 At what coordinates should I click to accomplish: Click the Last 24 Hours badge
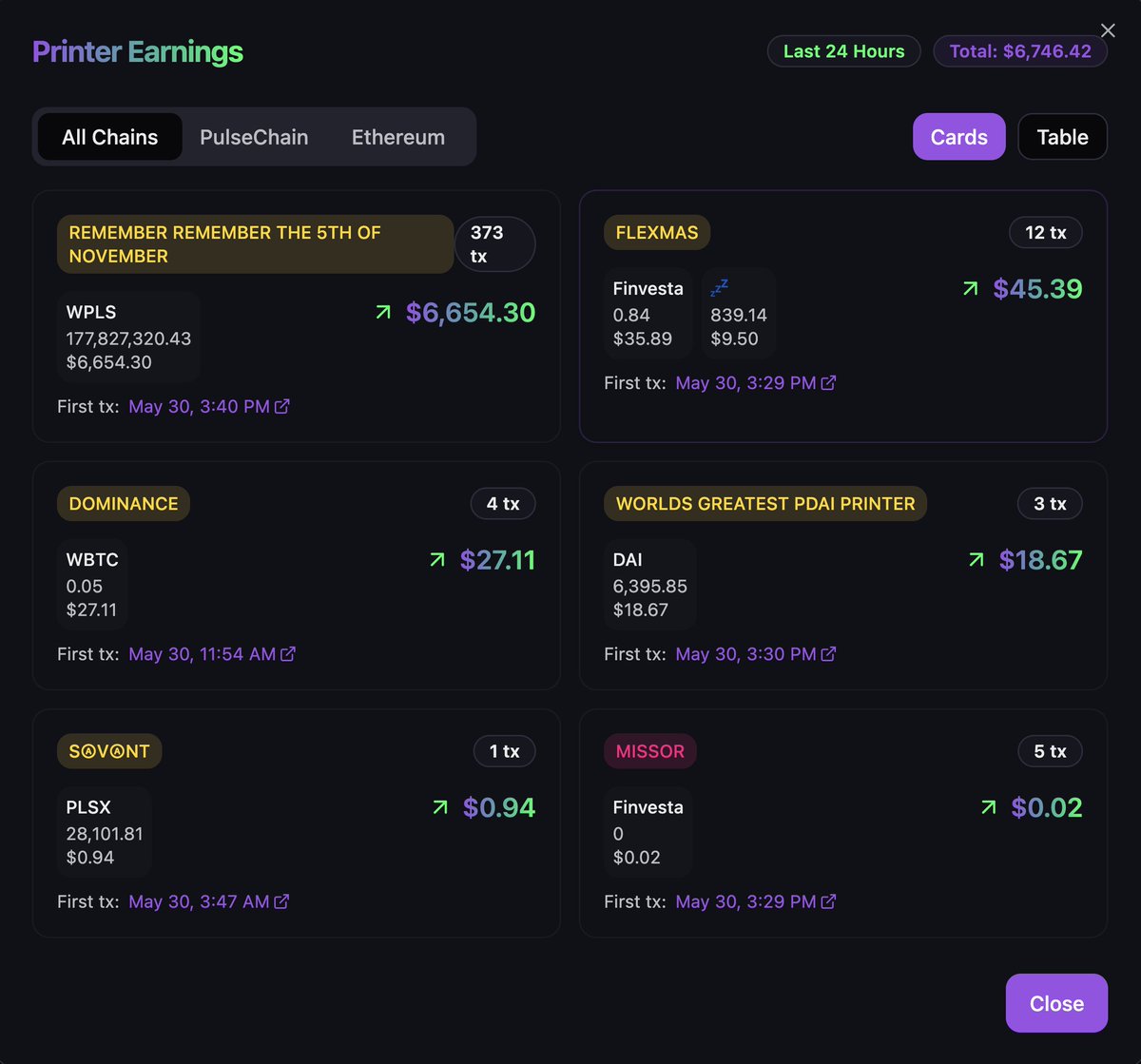[x=844, y=51]
